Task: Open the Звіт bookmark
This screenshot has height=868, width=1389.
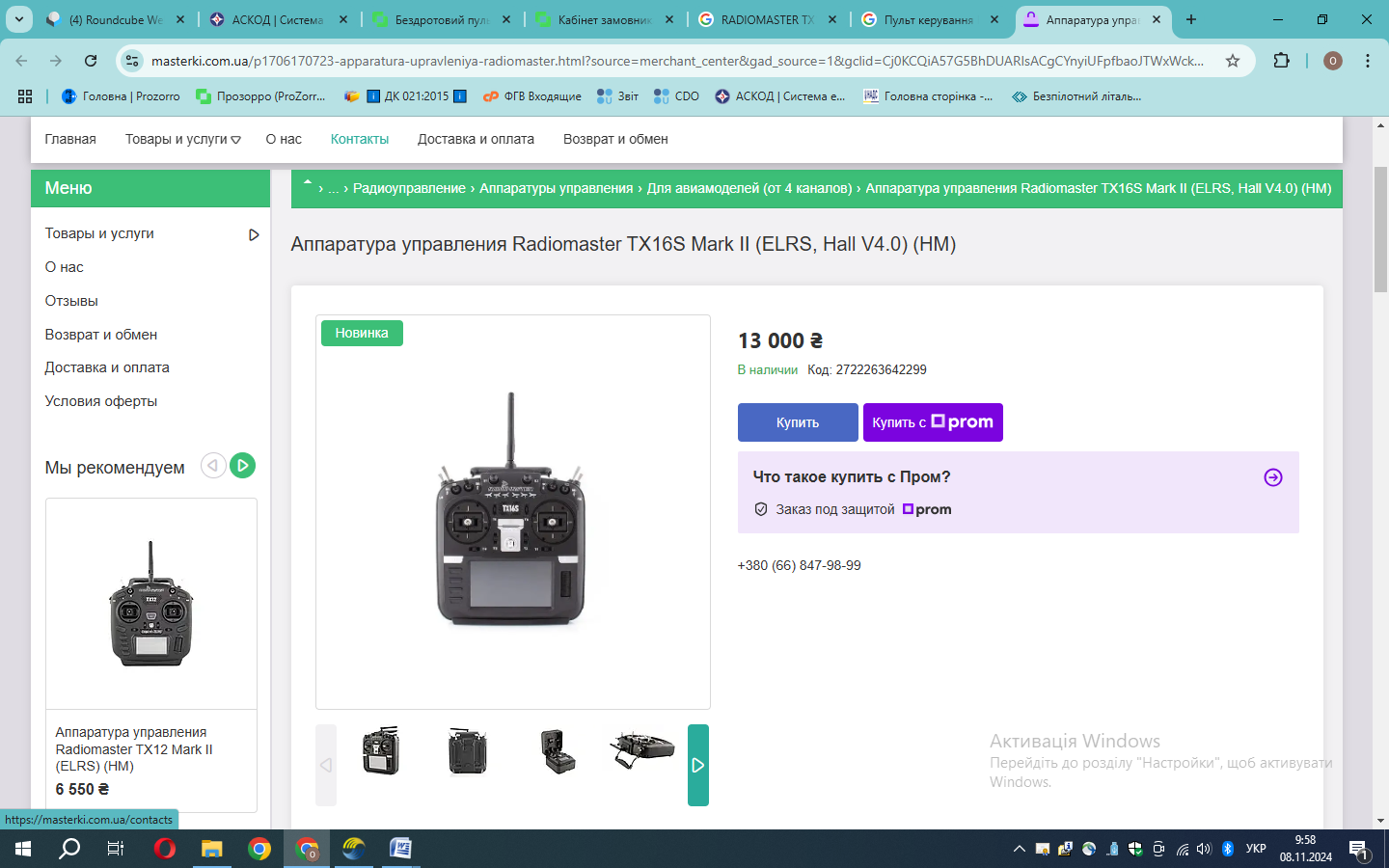Action: coord(617,96)
